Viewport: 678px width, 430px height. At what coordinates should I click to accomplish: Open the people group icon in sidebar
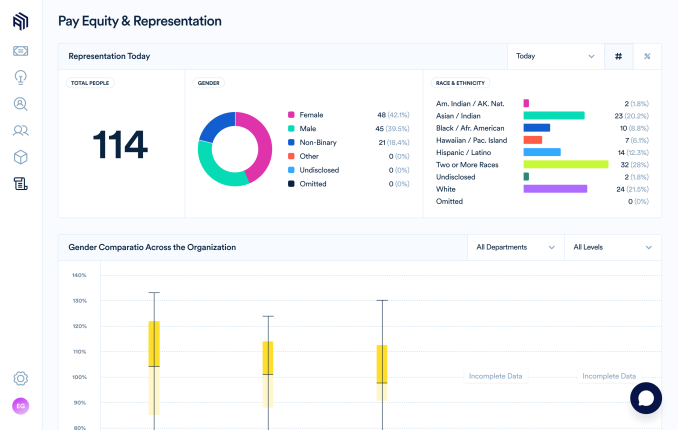20,130
